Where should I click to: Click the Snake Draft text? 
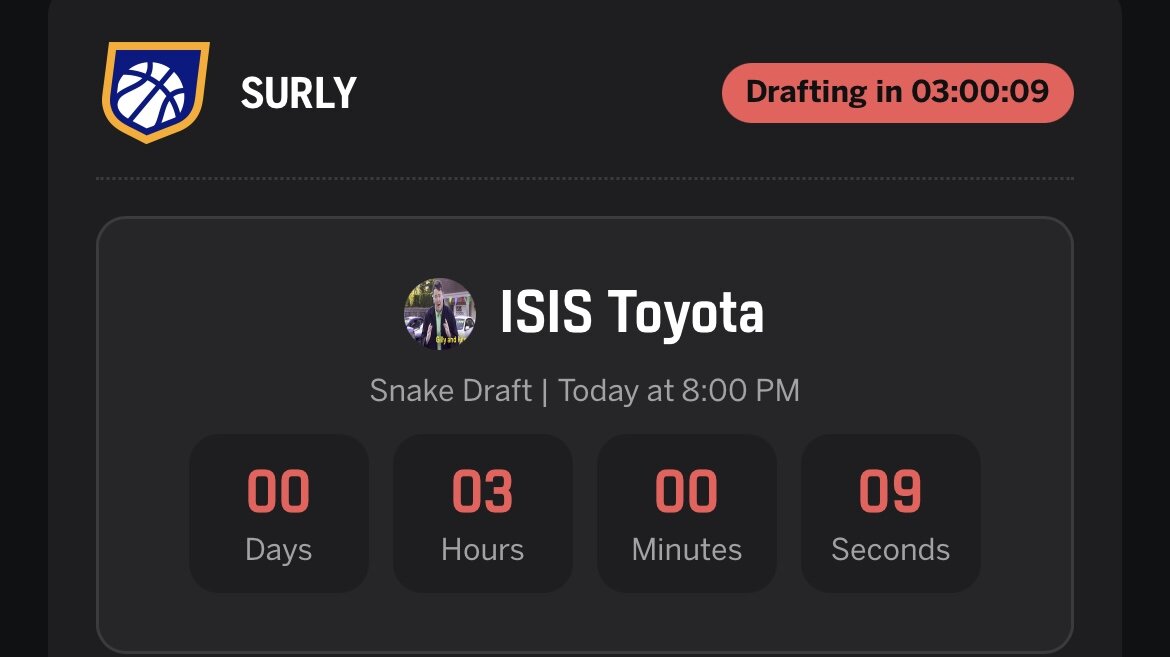[450, 390]
